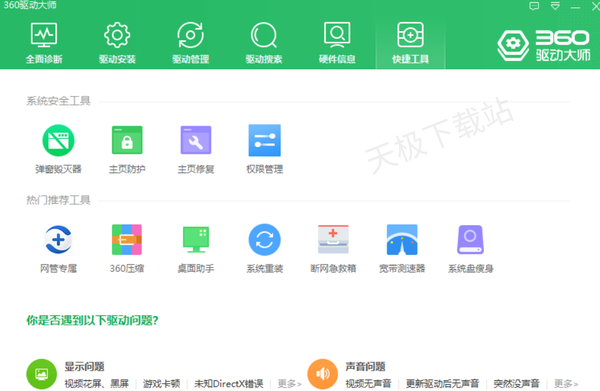
Task: Click the 360驱动大师 logo
Action: (x=544, y=46)
